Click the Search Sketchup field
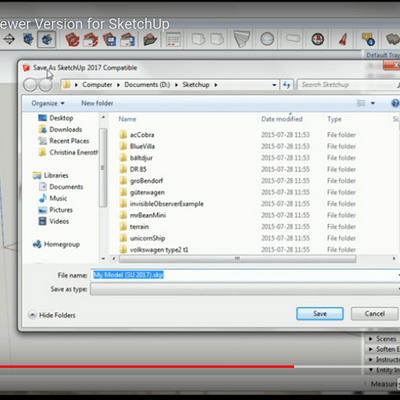 348,85
